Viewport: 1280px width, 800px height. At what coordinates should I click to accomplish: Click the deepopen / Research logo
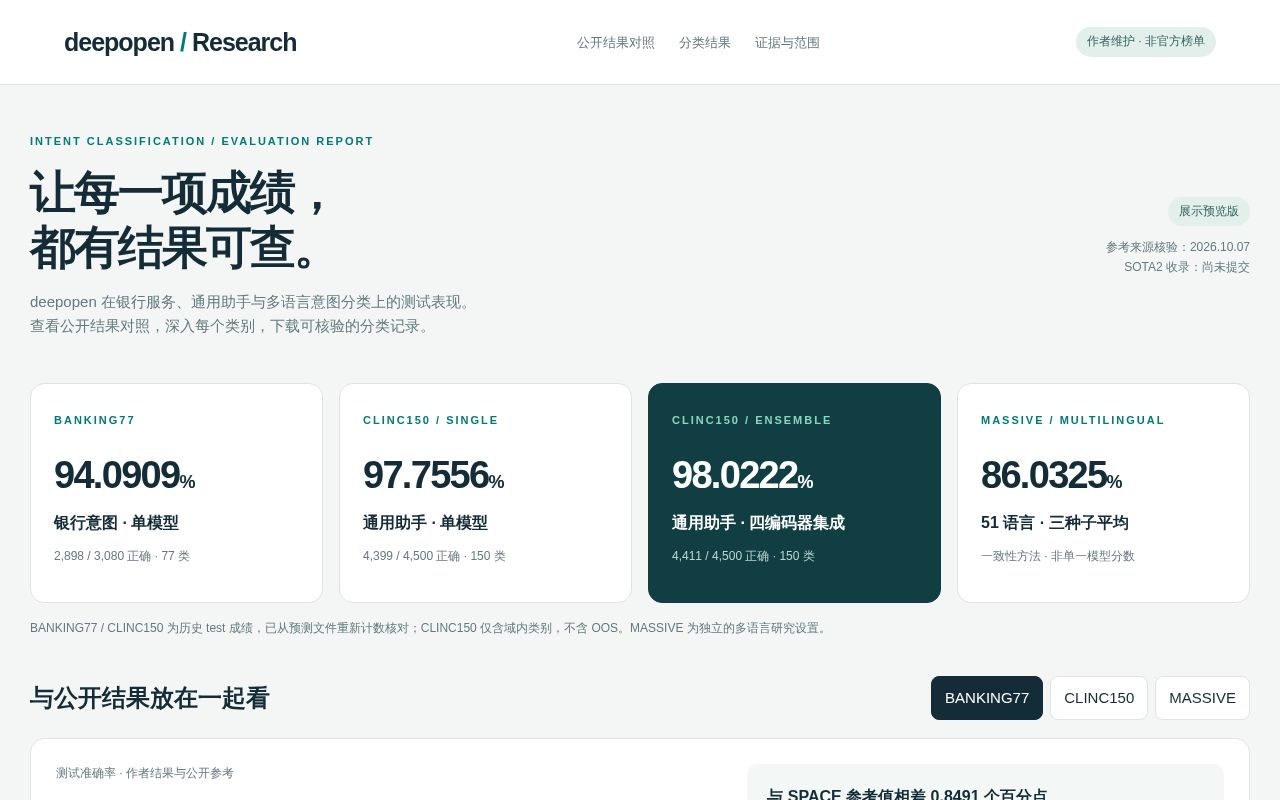pyautogui.click(x=180, y=42)
